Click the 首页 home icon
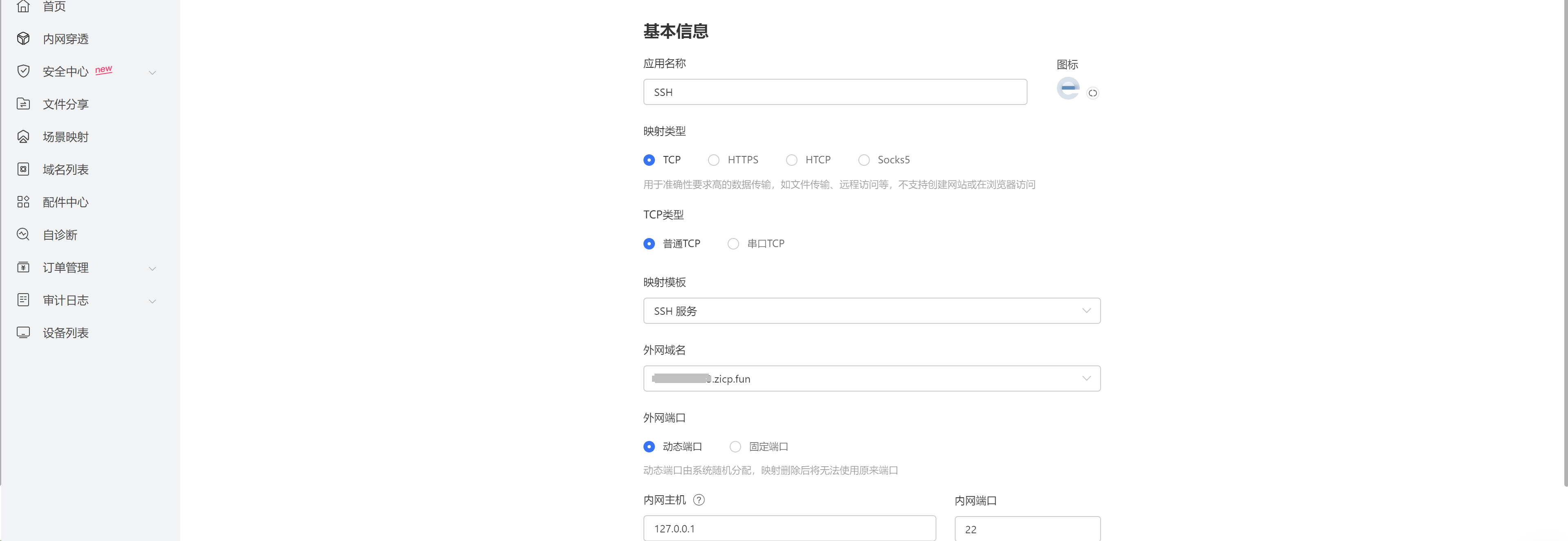1568x541 pixels. 23,6
